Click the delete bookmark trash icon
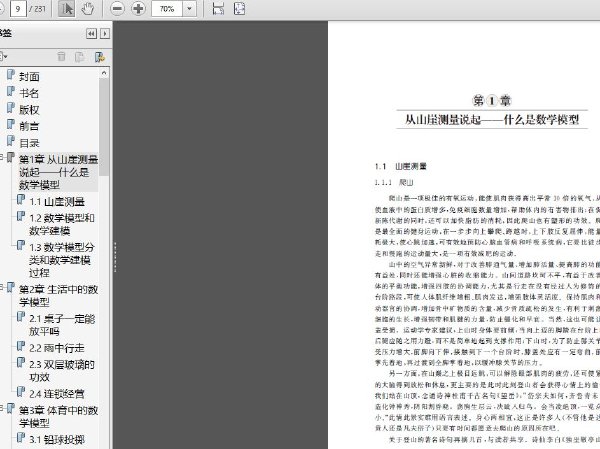 click(61, 57)
